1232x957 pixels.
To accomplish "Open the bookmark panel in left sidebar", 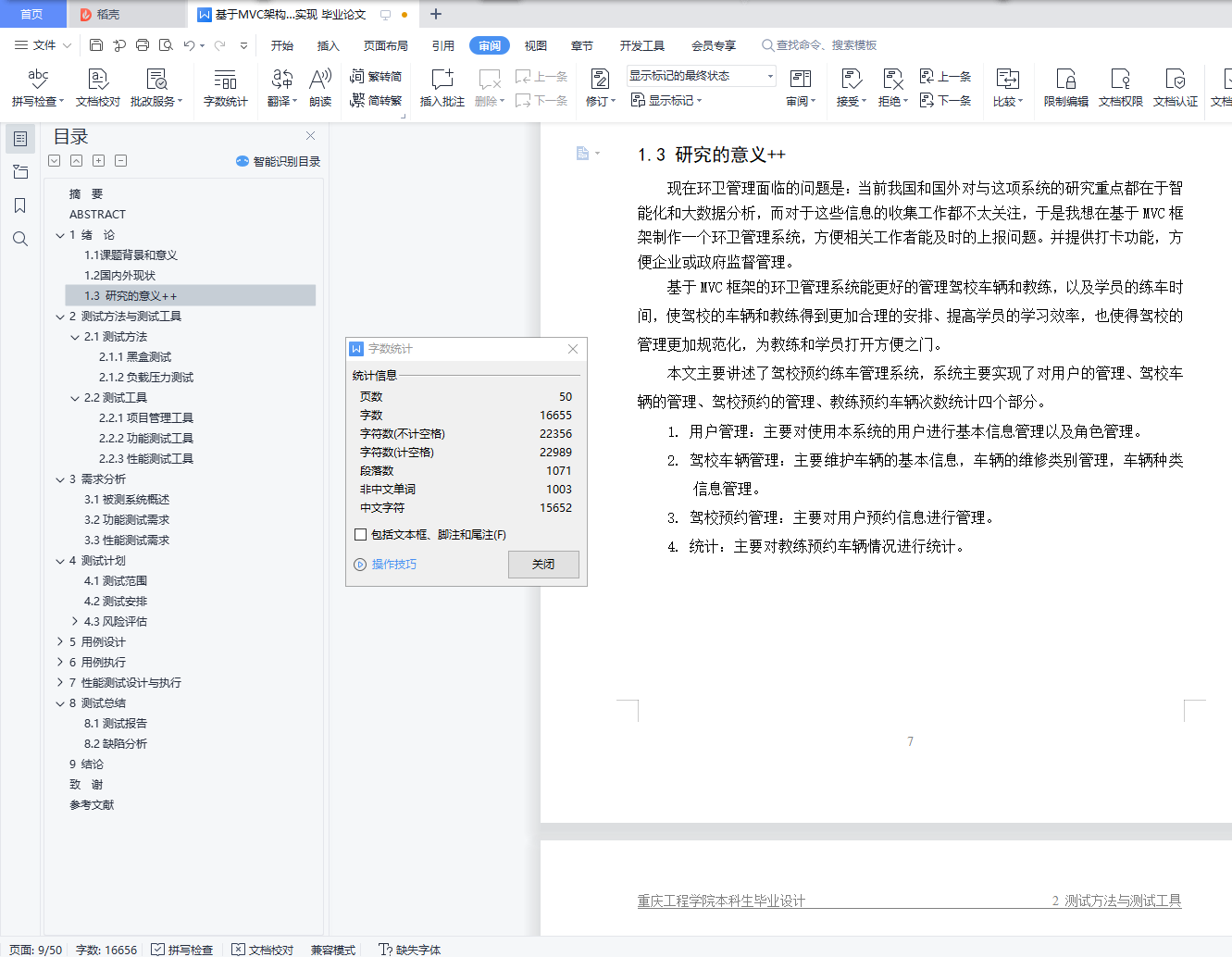I will pos(20,205).
